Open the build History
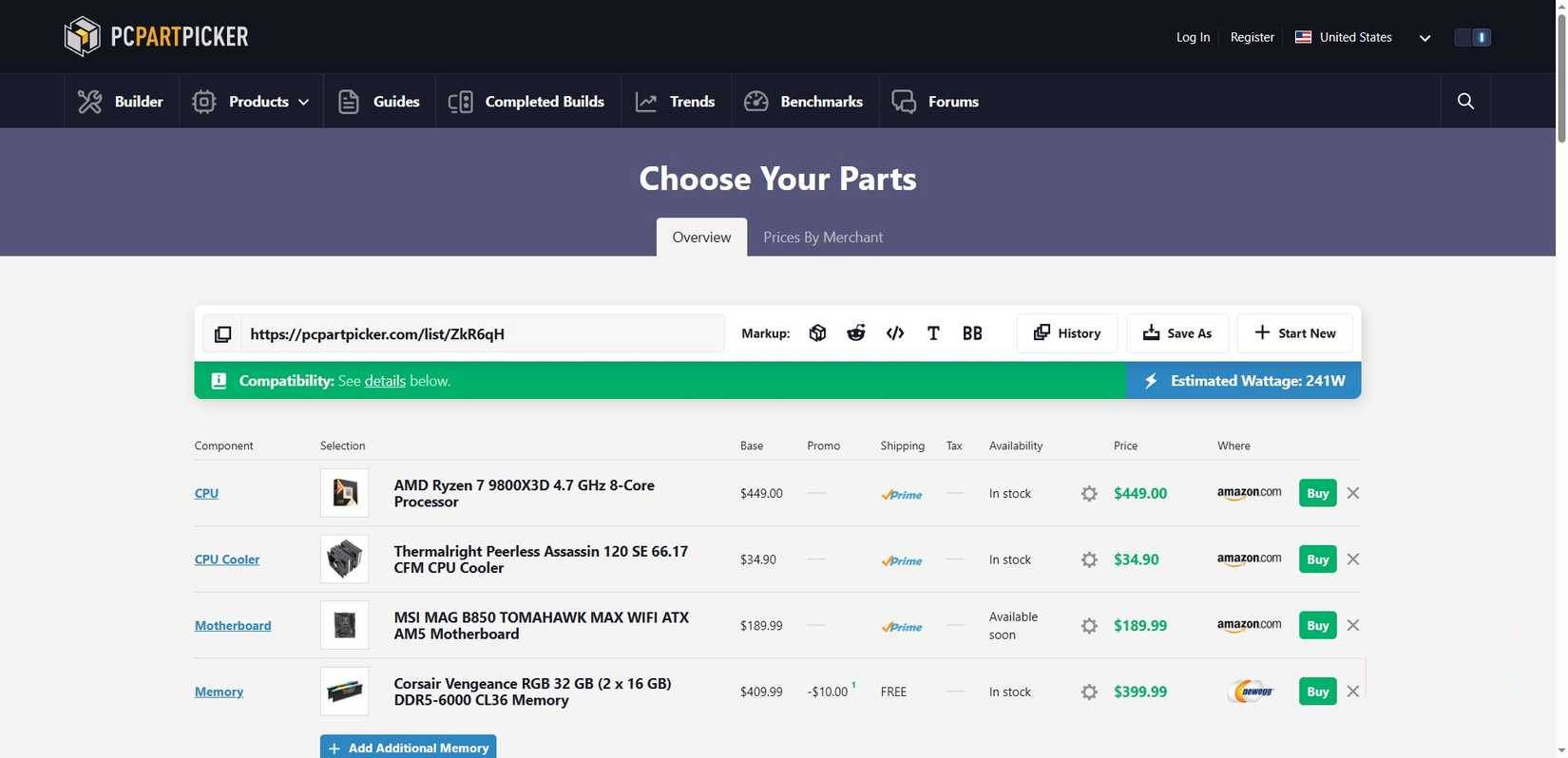 (1067, 333)
